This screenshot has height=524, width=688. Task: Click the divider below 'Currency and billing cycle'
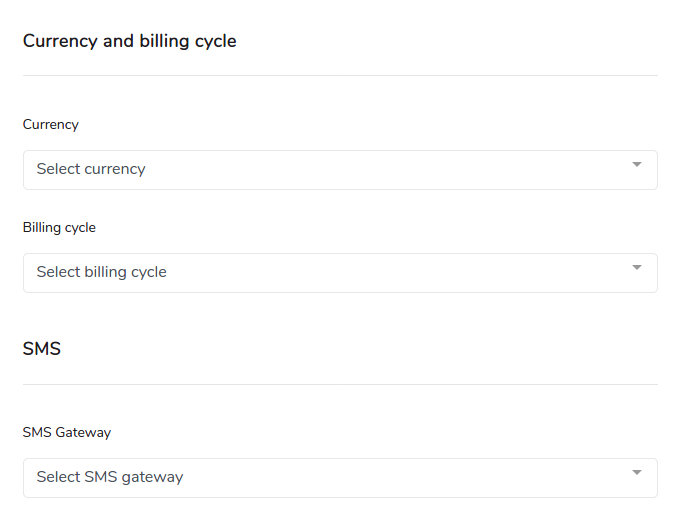(x=340, y=76)
